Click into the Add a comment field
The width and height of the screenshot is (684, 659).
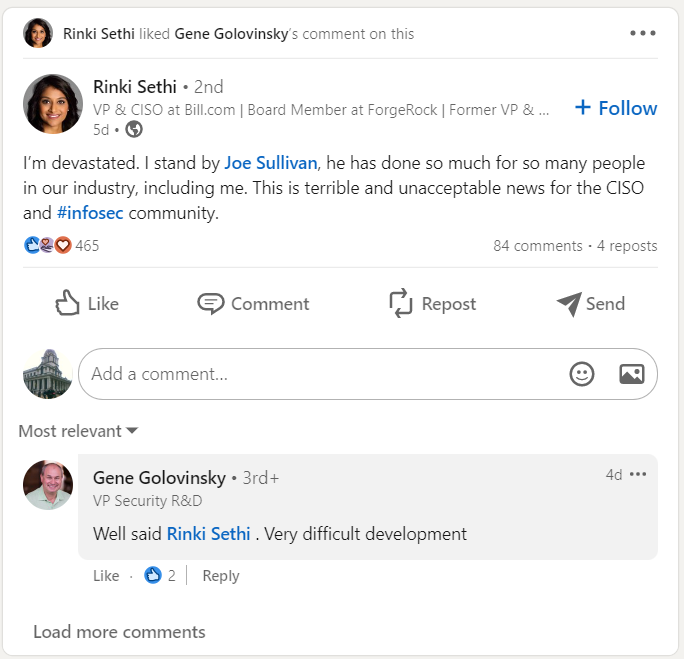click(x=320, y=374)
